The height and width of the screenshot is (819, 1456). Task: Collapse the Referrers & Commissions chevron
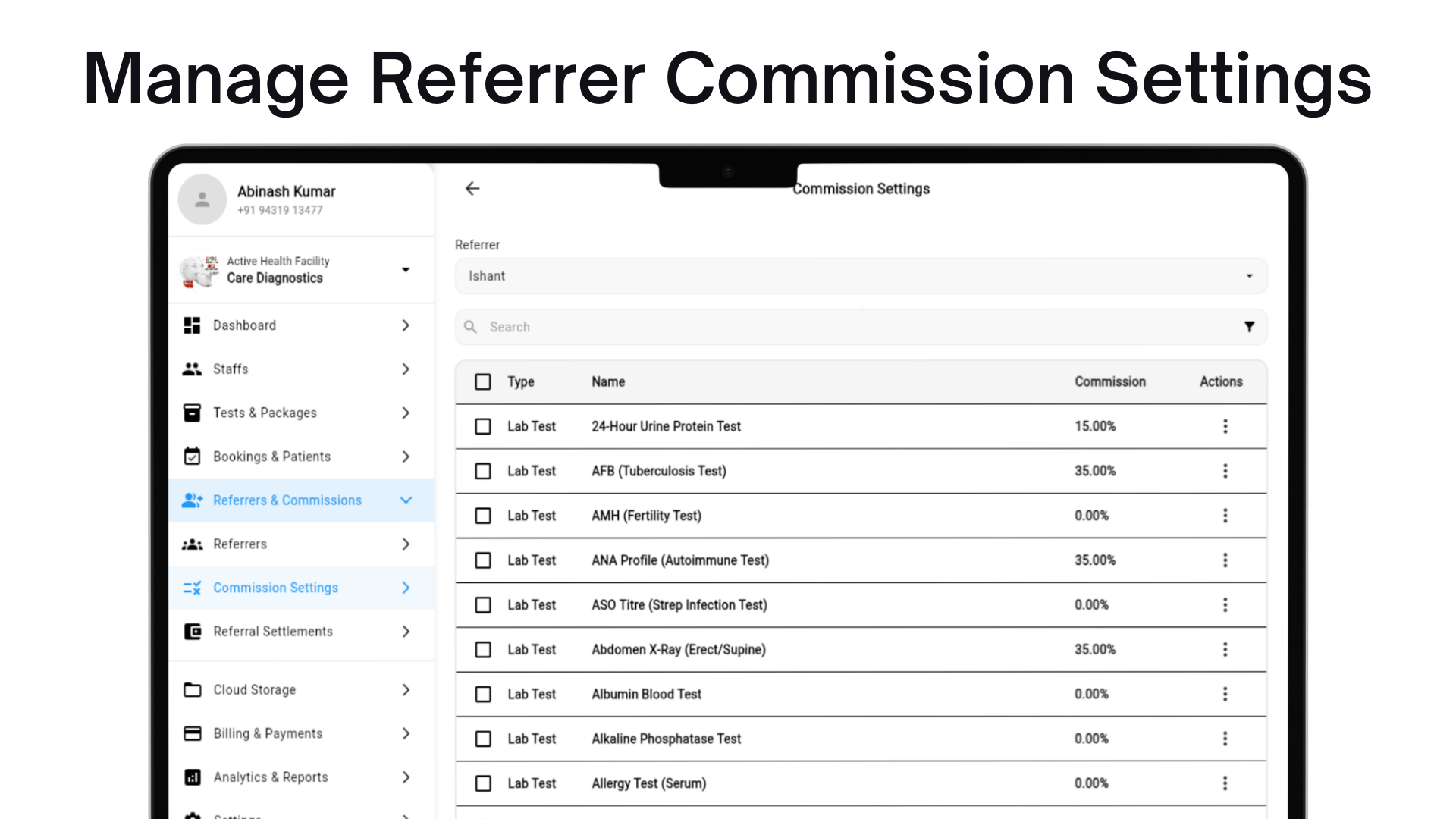(406, 500)
